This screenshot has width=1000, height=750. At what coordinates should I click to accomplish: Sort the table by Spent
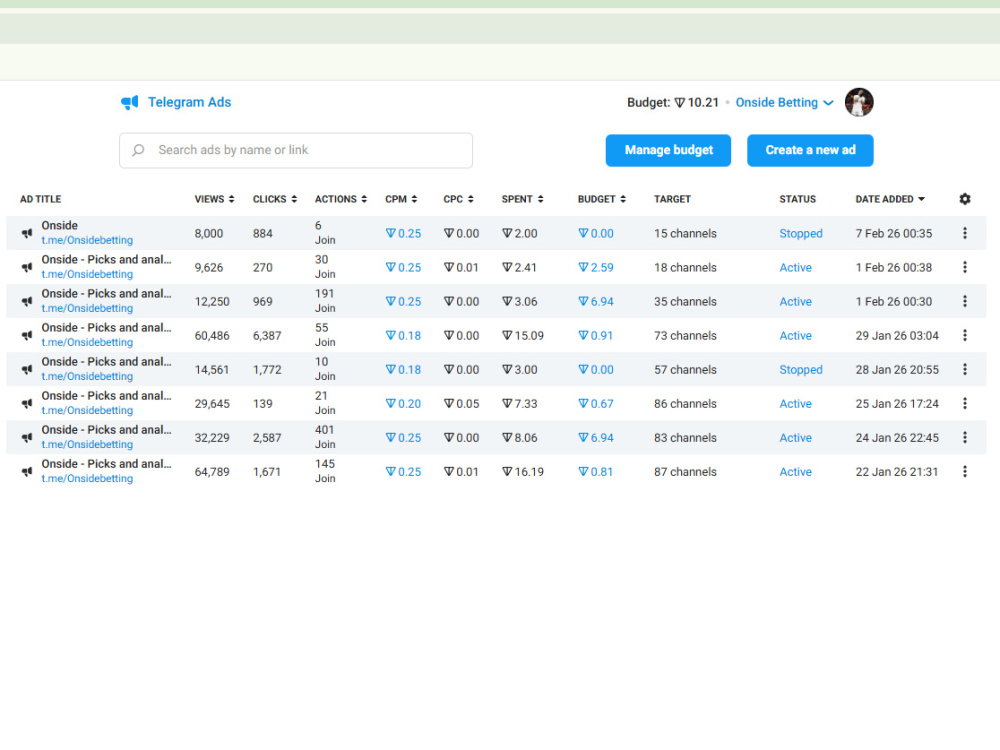point(522,199)
